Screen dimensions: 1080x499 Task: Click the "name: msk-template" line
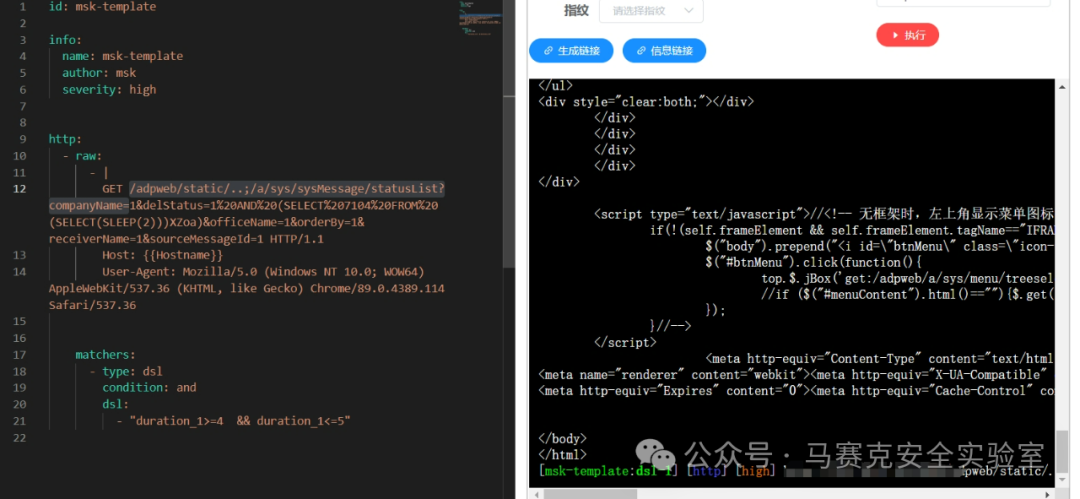(123, 57)
